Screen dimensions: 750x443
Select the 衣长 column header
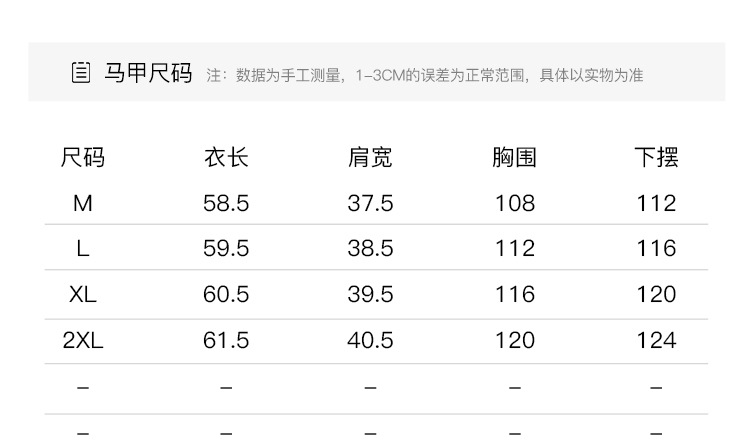(226, 157)
